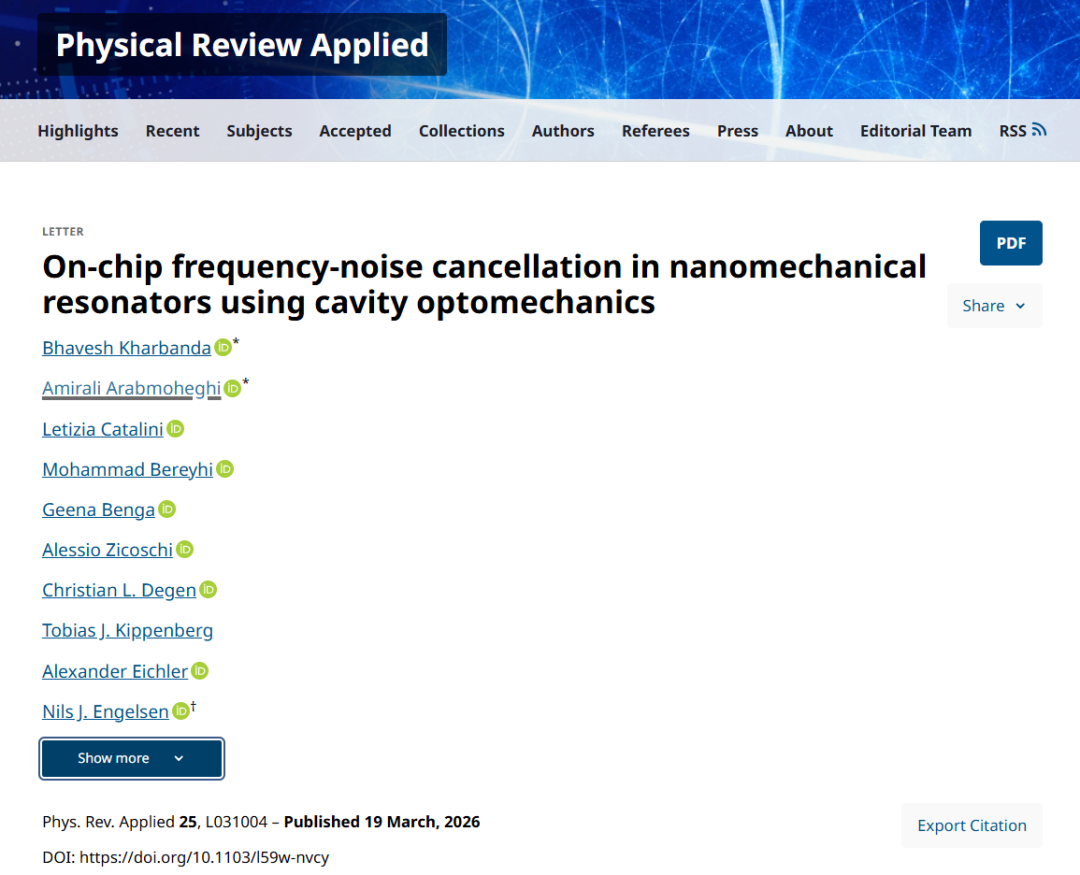Screen dimensions: 1080x875
Task: Open Christian L. Degen's ORCID icon
Action: click(x=208, y=590)
